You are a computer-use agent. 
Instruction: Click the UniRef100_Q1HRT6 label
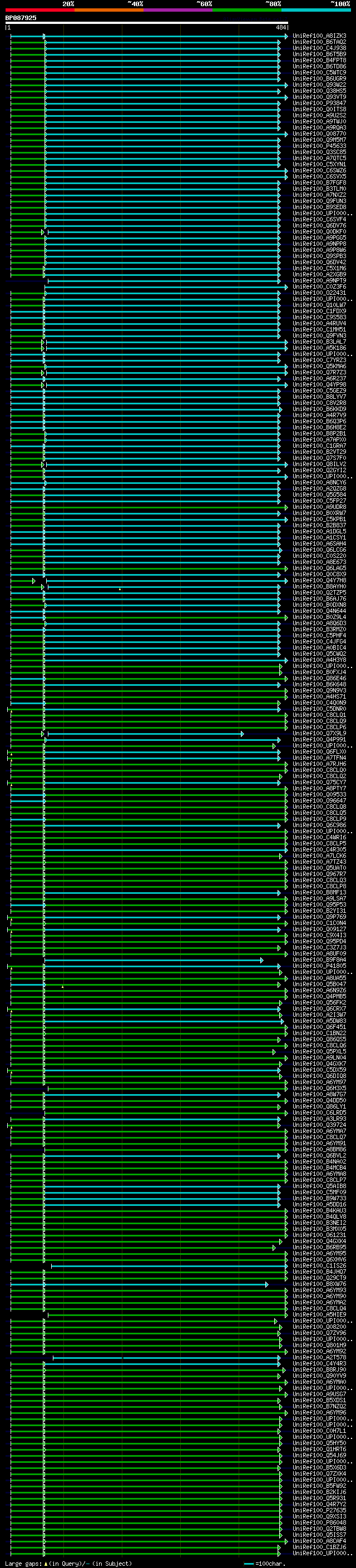pos(319,1450)
